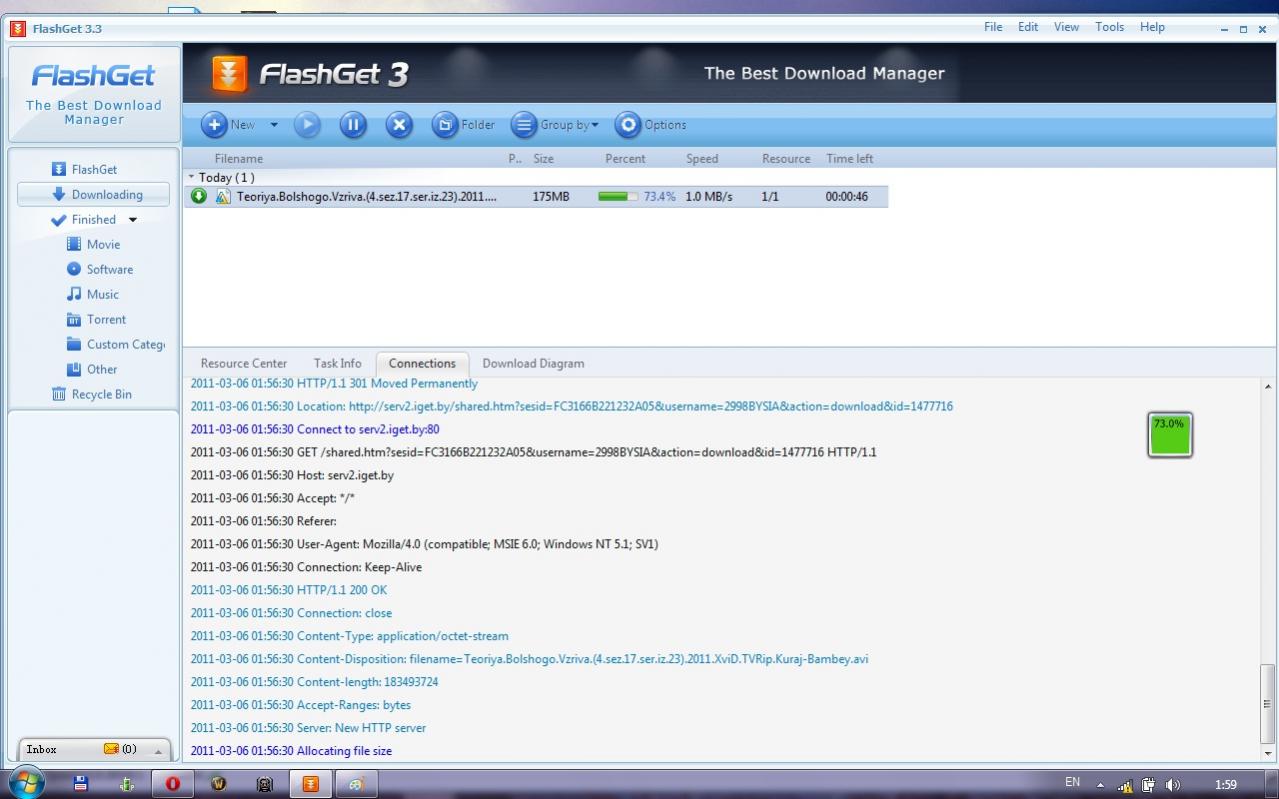Sort by Speed column header
The height and width of the screenshot is (799, 1279).
point(702,159)
